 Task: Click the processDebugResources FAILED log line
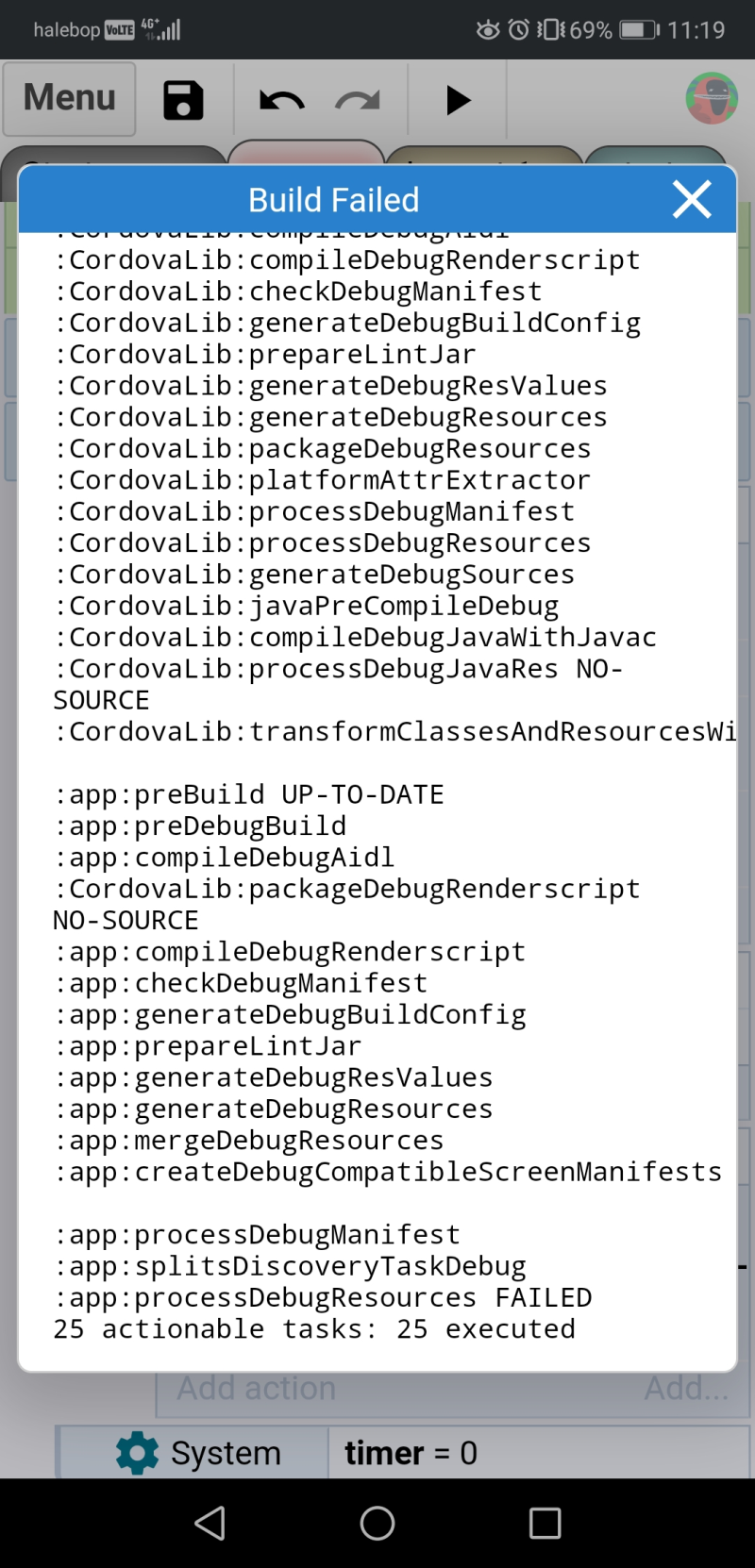point(323,1298)
